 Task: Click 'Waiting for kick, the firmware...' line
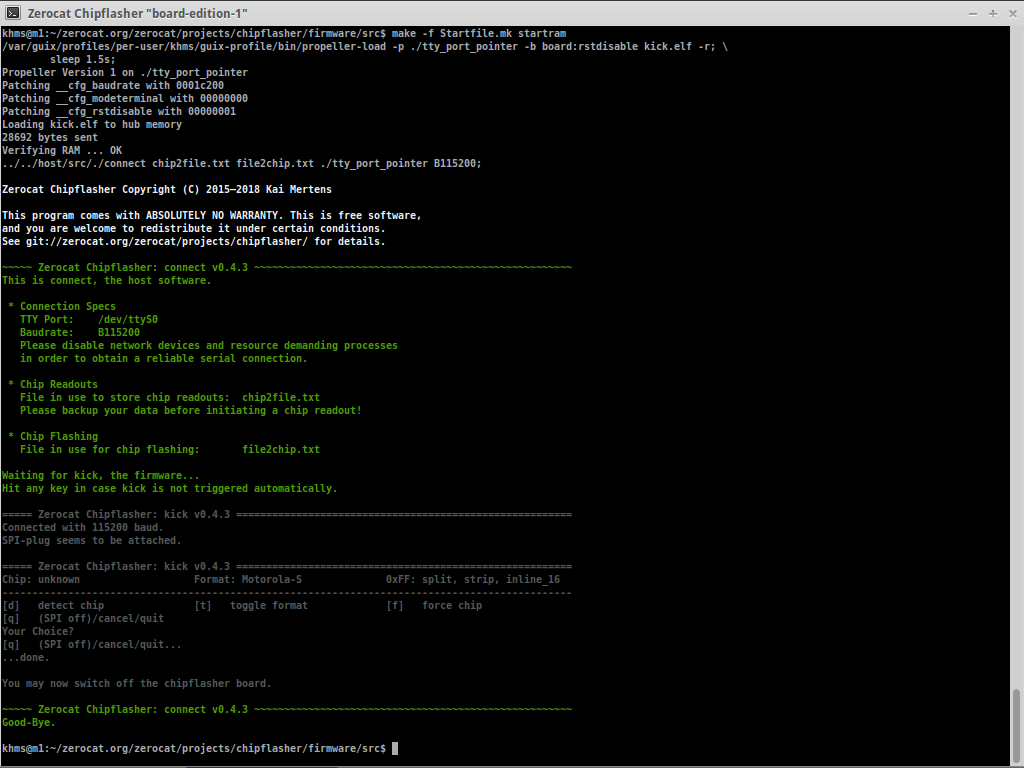click(101, 475)
